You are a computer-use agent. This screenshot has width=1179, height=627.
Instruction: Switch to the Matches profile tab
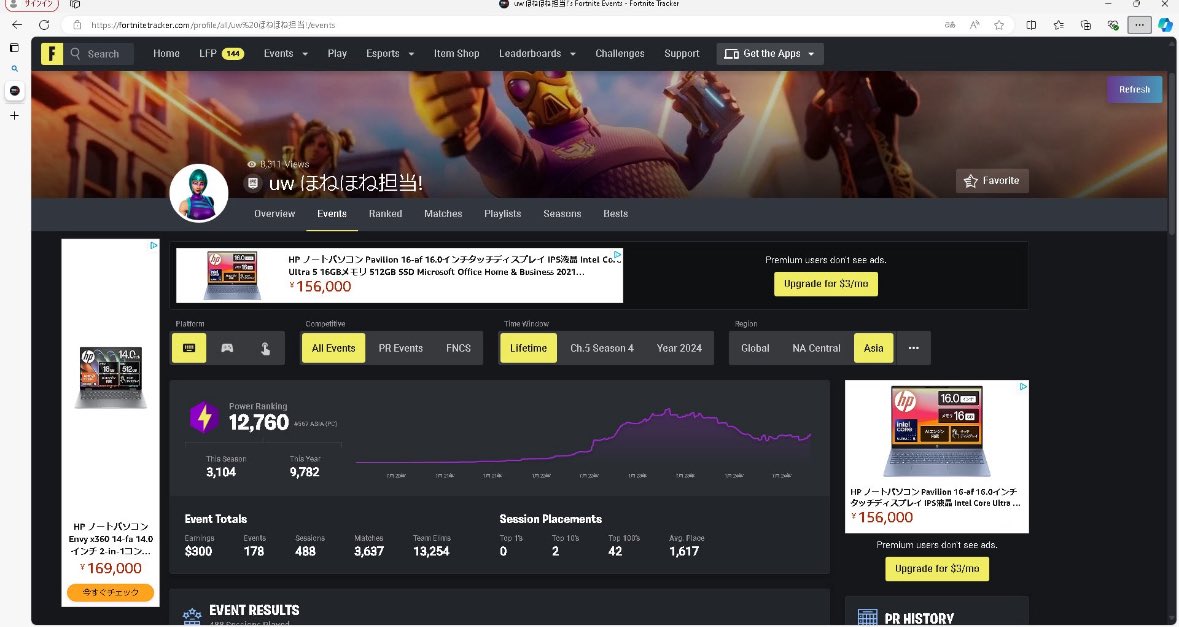coord(443,214)
